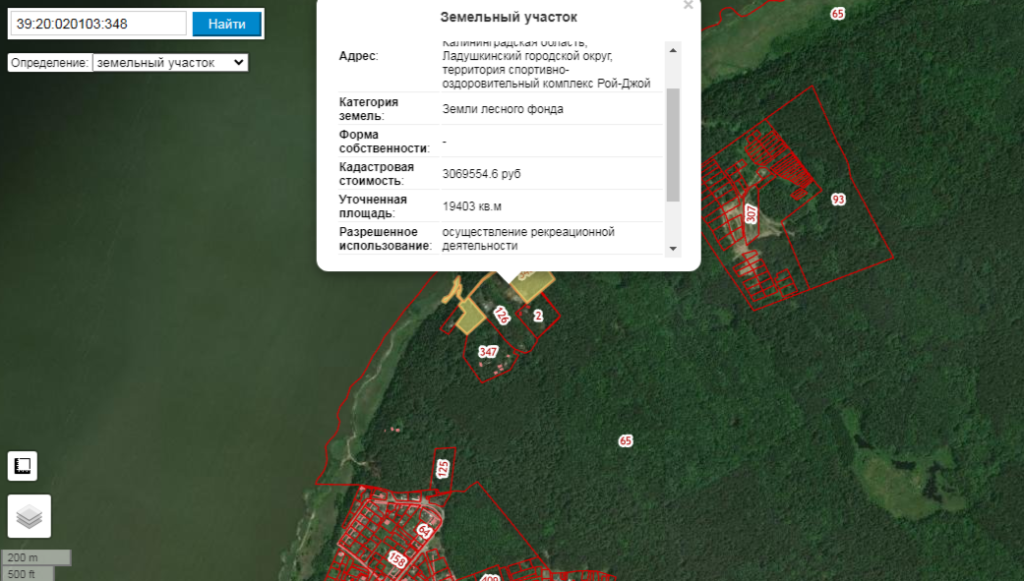Select parcel marker 93 on map
The image size is (1024, 581).
pos(838,200)
